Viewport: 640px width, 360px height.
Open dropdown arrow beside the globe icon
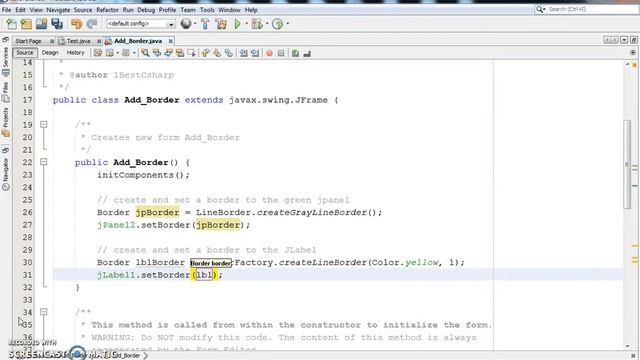[x=195, y=24]
